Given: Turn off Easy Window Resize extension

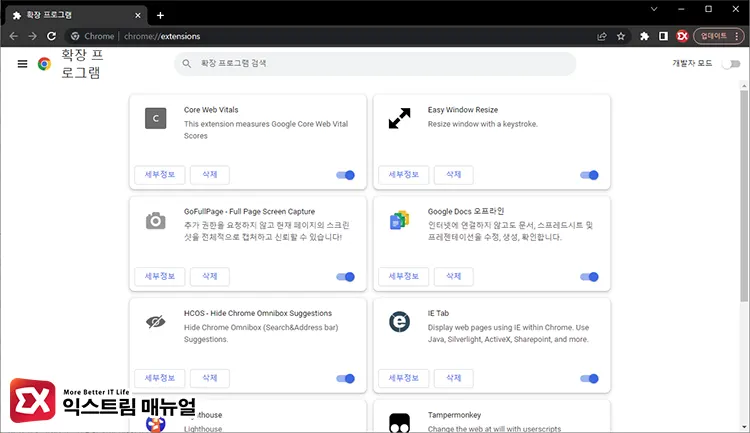Looking at the screenshot, I should coord(589,175).
